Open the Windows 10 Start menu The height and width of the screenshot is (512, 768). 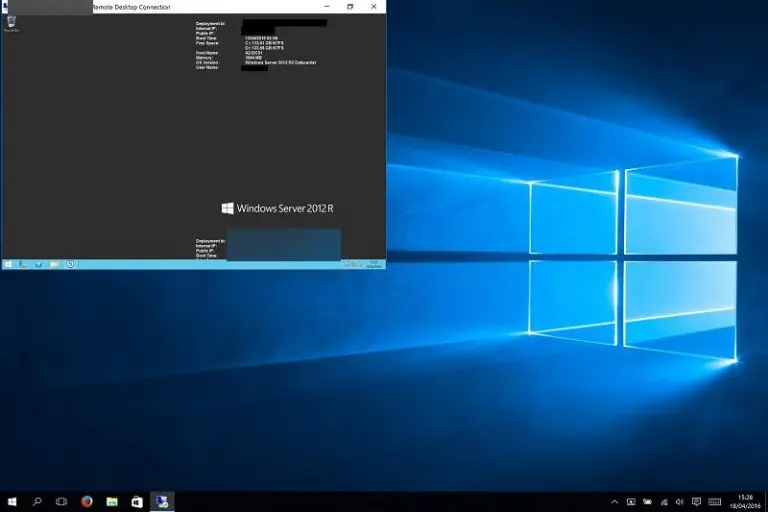coord(12,502)
